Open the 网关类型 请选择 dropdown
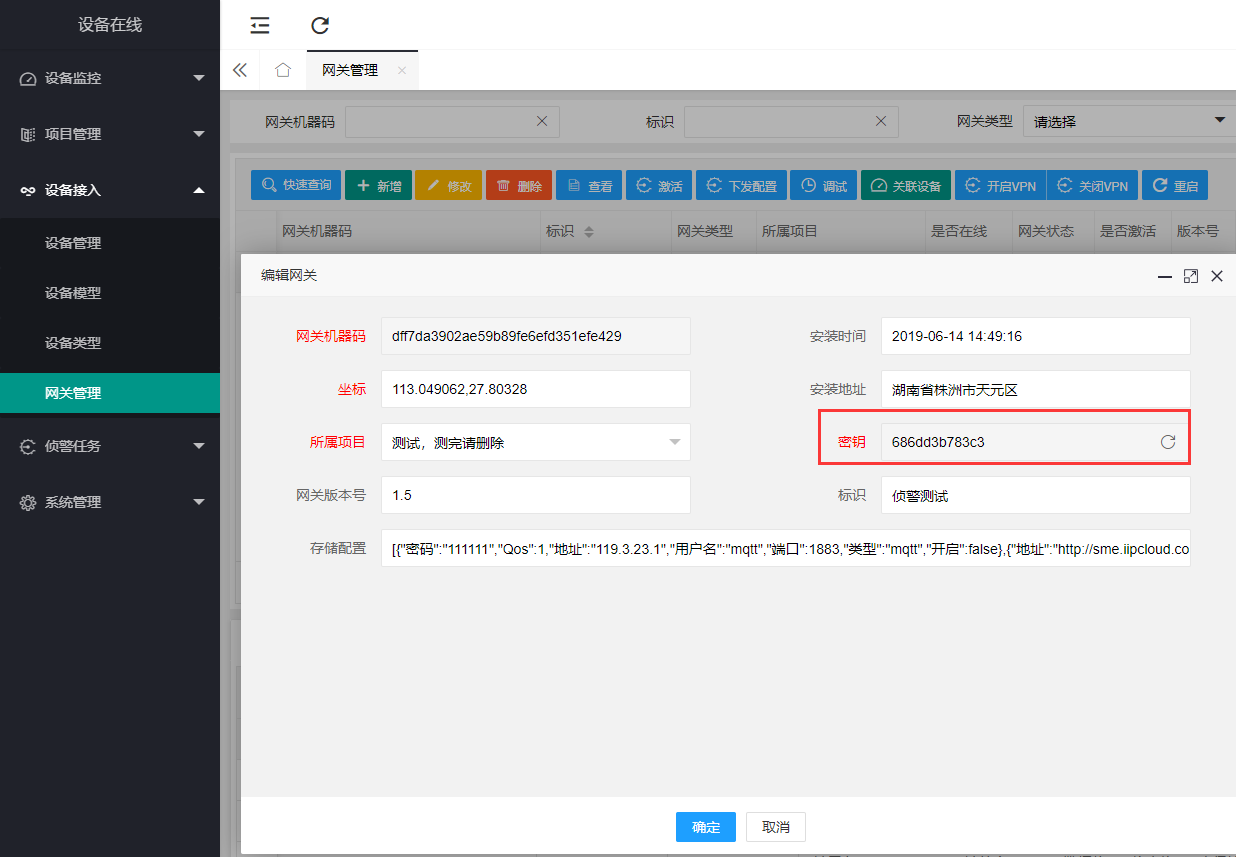Image resolution: width=1236 pixels, height=857 pixels. [x=1128, y=121]
